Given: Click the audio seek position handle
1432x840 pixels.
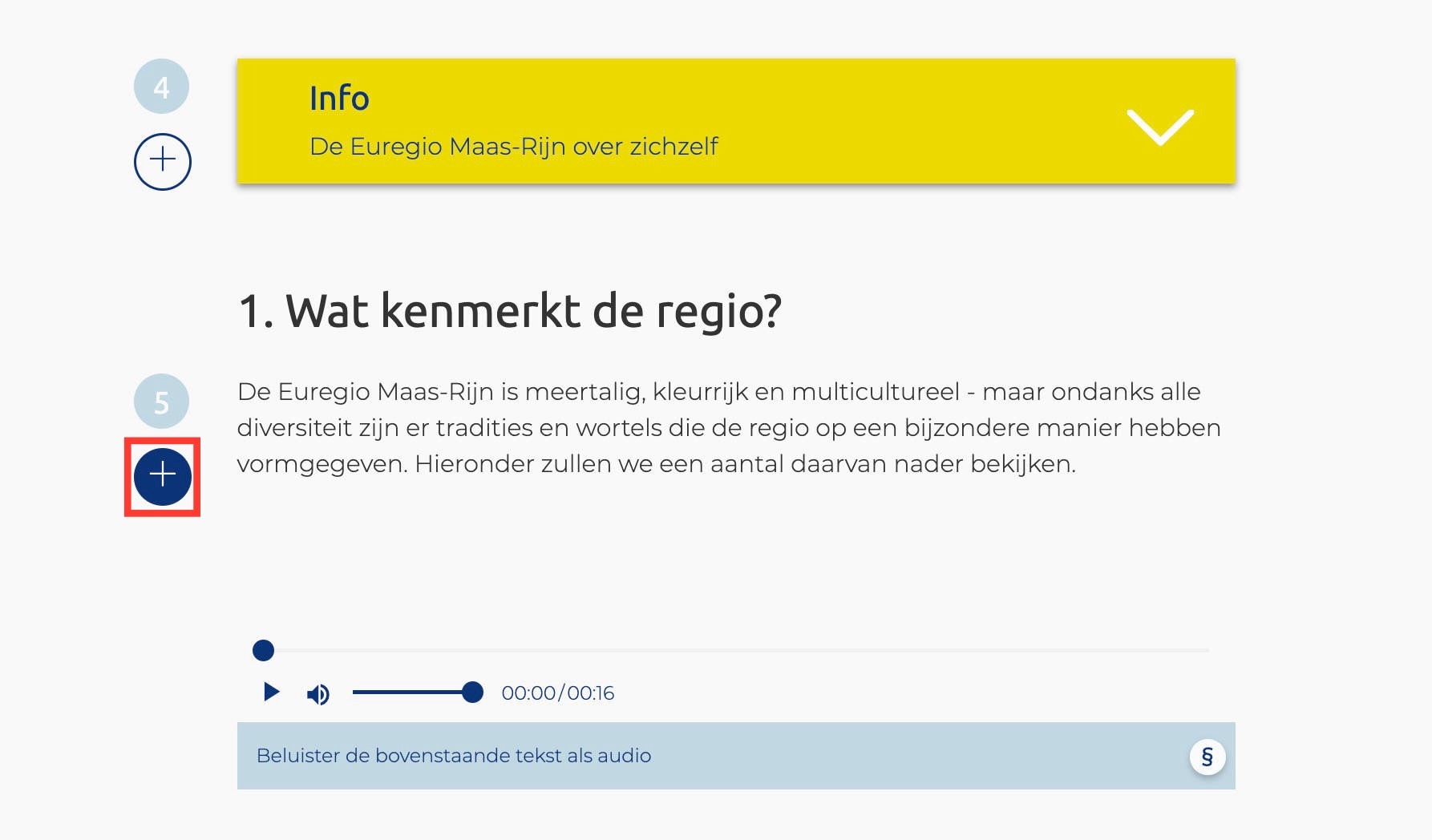Looking at the screenshot, I should (x=263, y=650).
